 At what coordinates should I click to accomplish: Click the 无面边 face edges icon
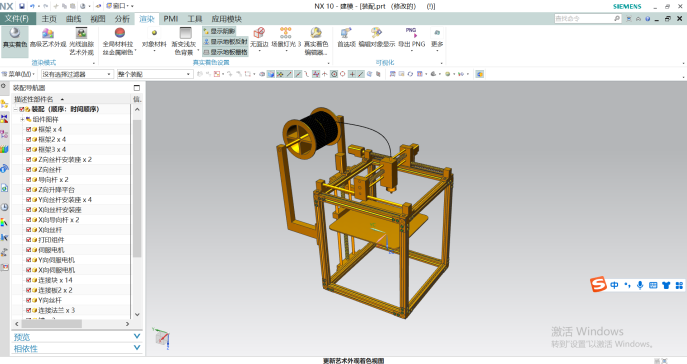[259, 33]
